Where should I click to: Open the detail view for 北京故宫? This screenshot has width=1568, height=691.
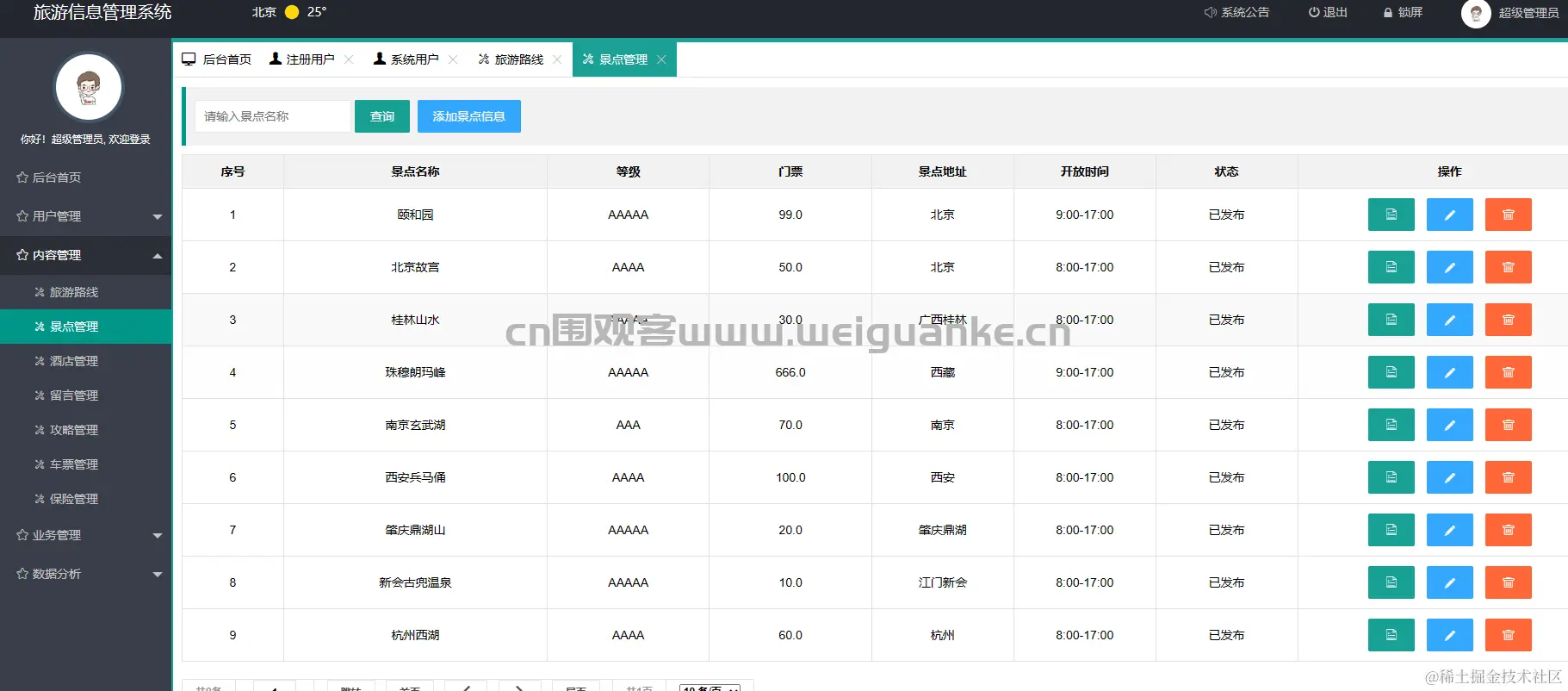[1391, 267]
